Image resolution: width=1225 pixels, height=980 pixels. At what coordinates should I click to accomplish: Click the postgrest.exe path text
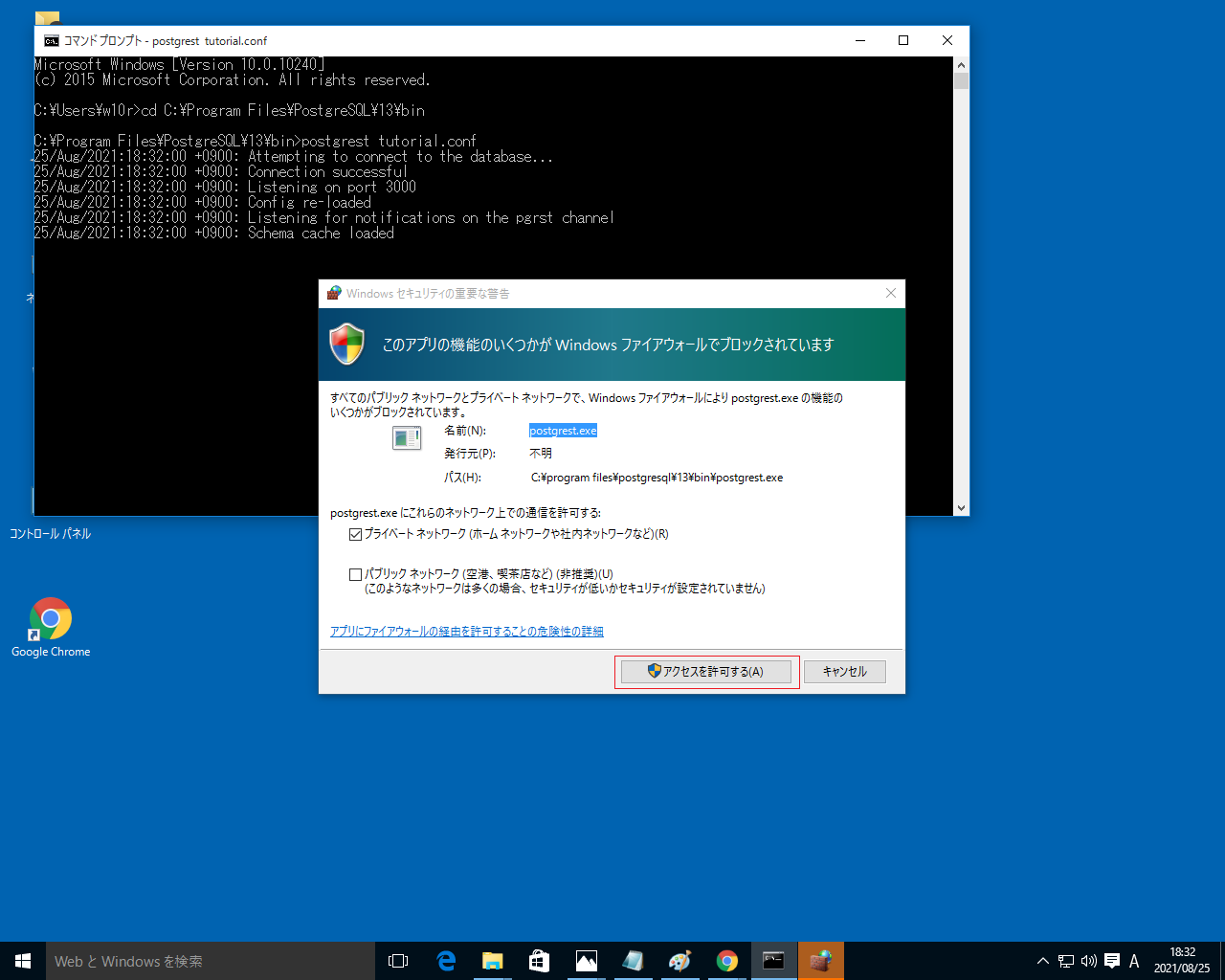click(x=657, y=478)
